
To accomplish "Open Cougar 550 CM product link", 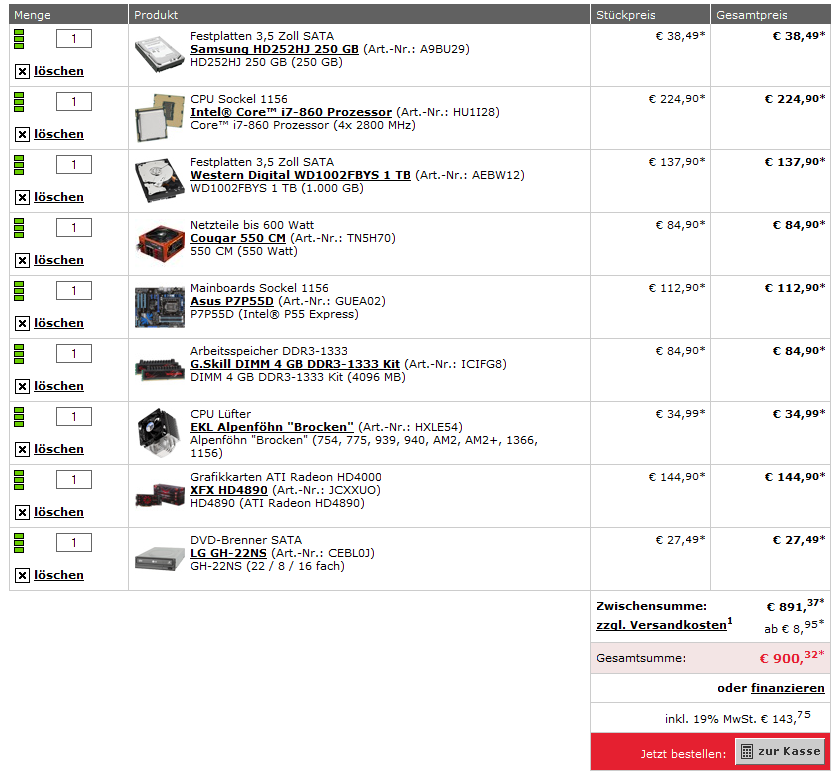I will [238, 238].
